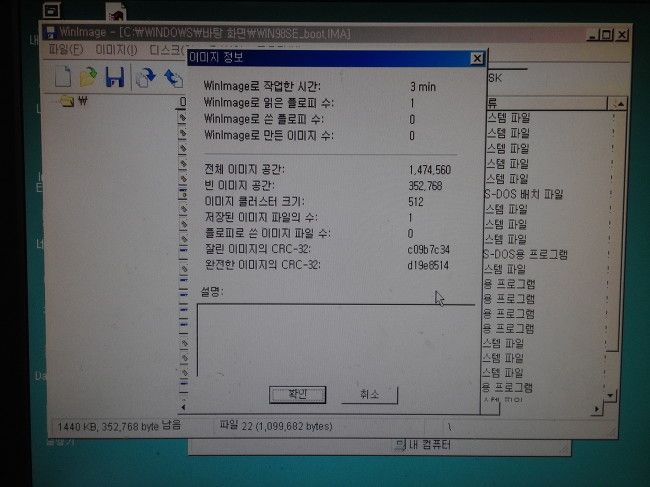Image resolution: width=650 pixels, height=487 pixels.
Task: Open the 디스크 menu
Action: tap(168, 51)
